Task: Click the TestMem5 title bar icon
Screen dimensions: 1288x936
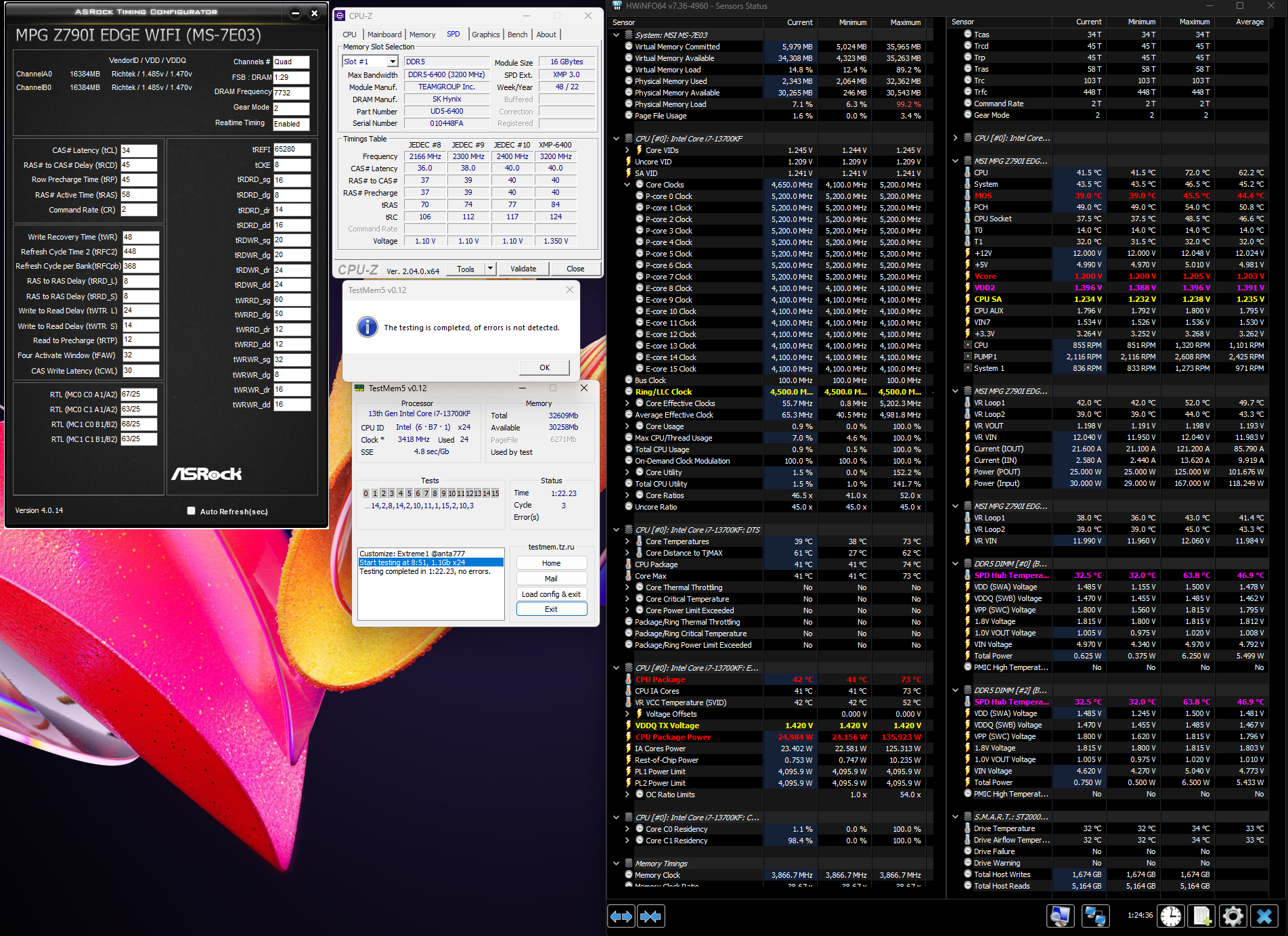Action: (x=360, y=388)
